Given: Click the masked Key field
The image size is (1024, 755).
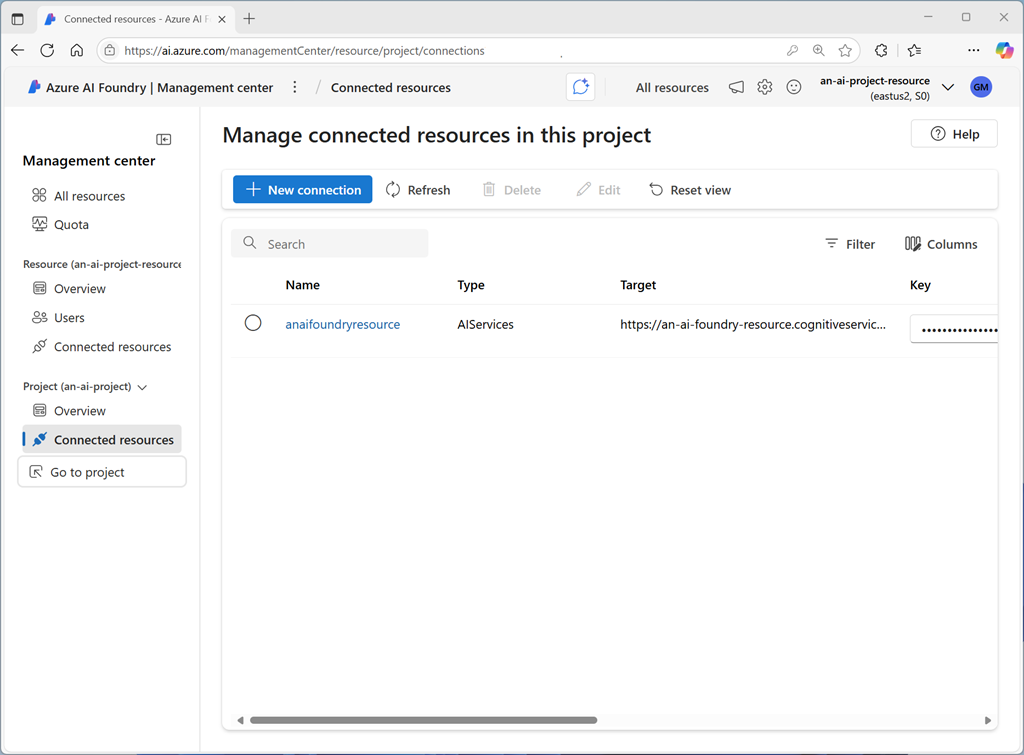Looking at the screenshot, I should (954, 329).
